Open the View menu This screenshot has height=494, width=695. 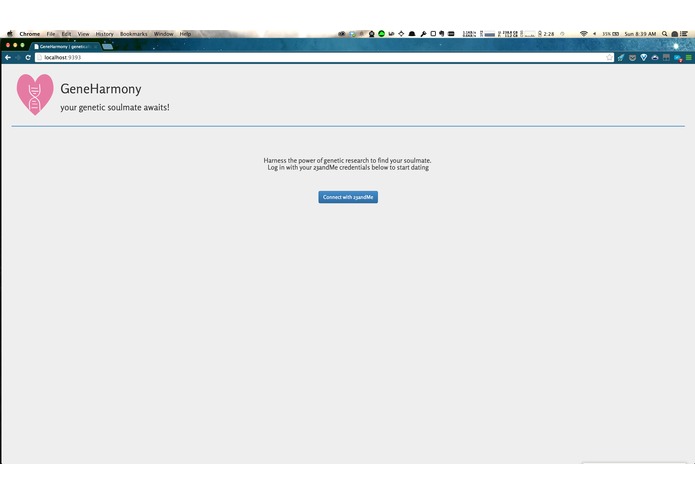click(83, 34)
